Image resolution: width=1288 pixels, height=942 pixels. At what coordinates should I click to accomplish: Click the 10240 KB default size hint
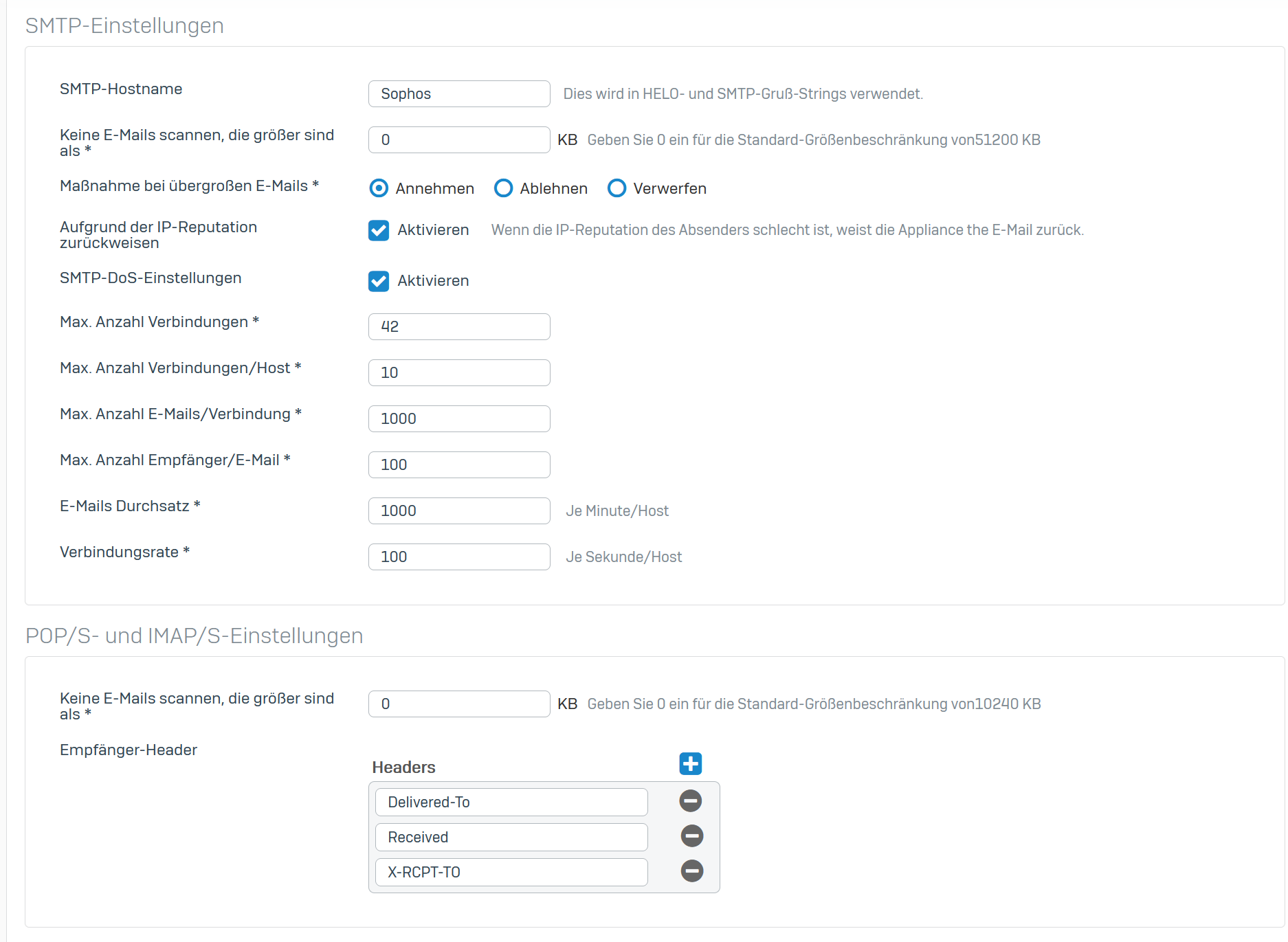[x=814, y=704]
